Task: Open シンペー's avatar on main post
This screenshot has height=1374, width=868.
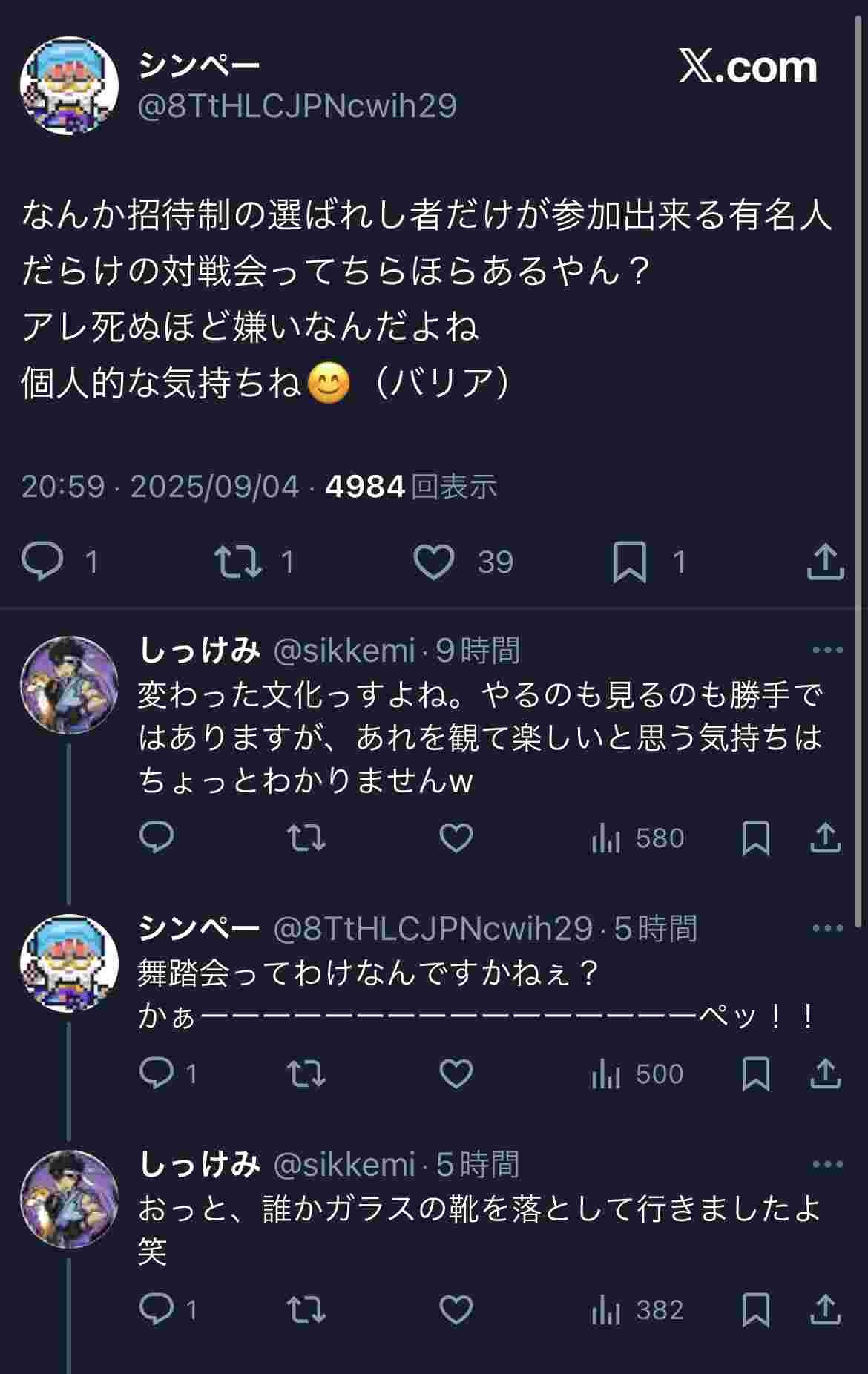Action: coord(69,85)
